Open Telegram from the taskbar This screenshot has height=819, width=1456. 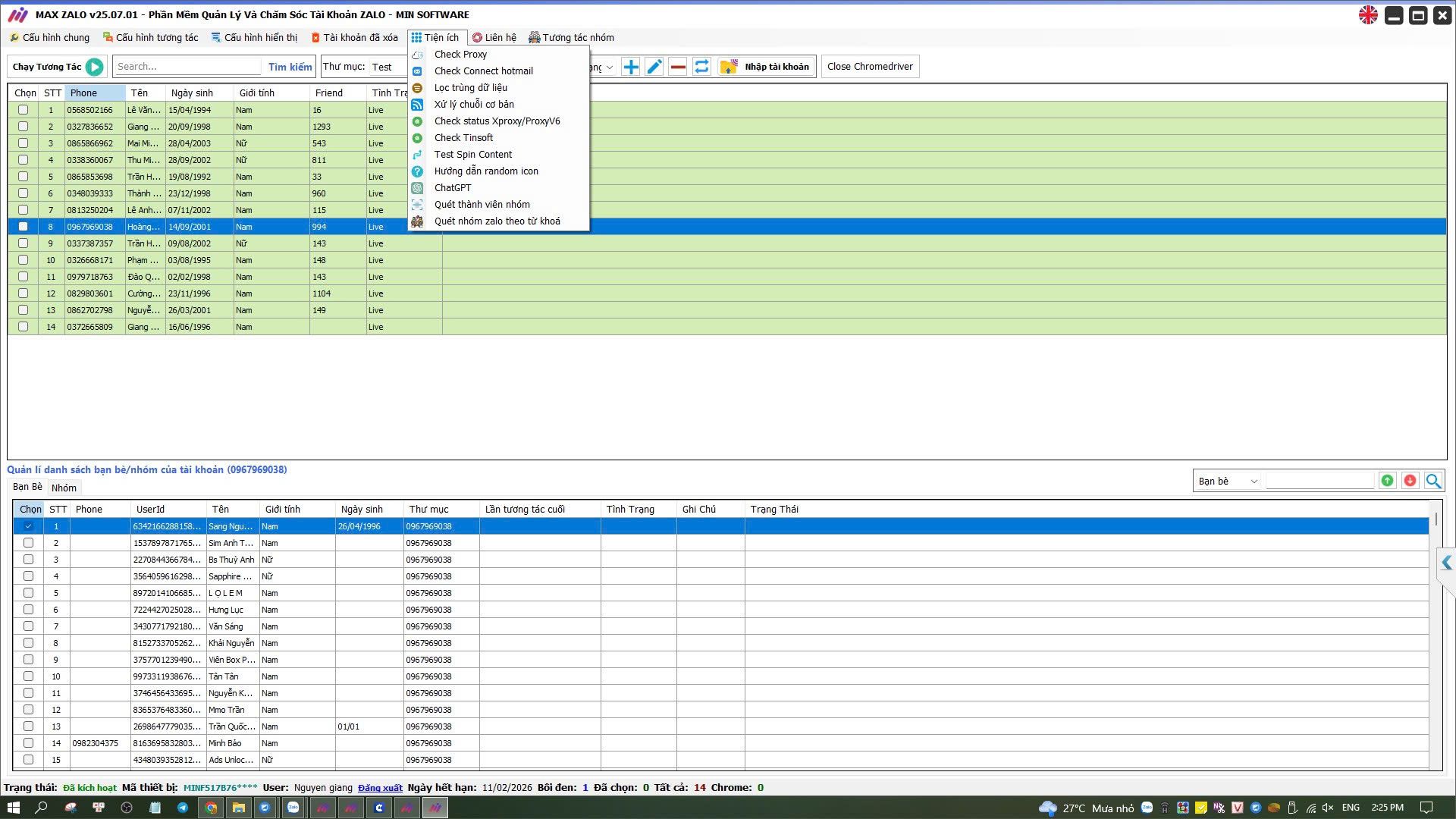click(183, 808)
